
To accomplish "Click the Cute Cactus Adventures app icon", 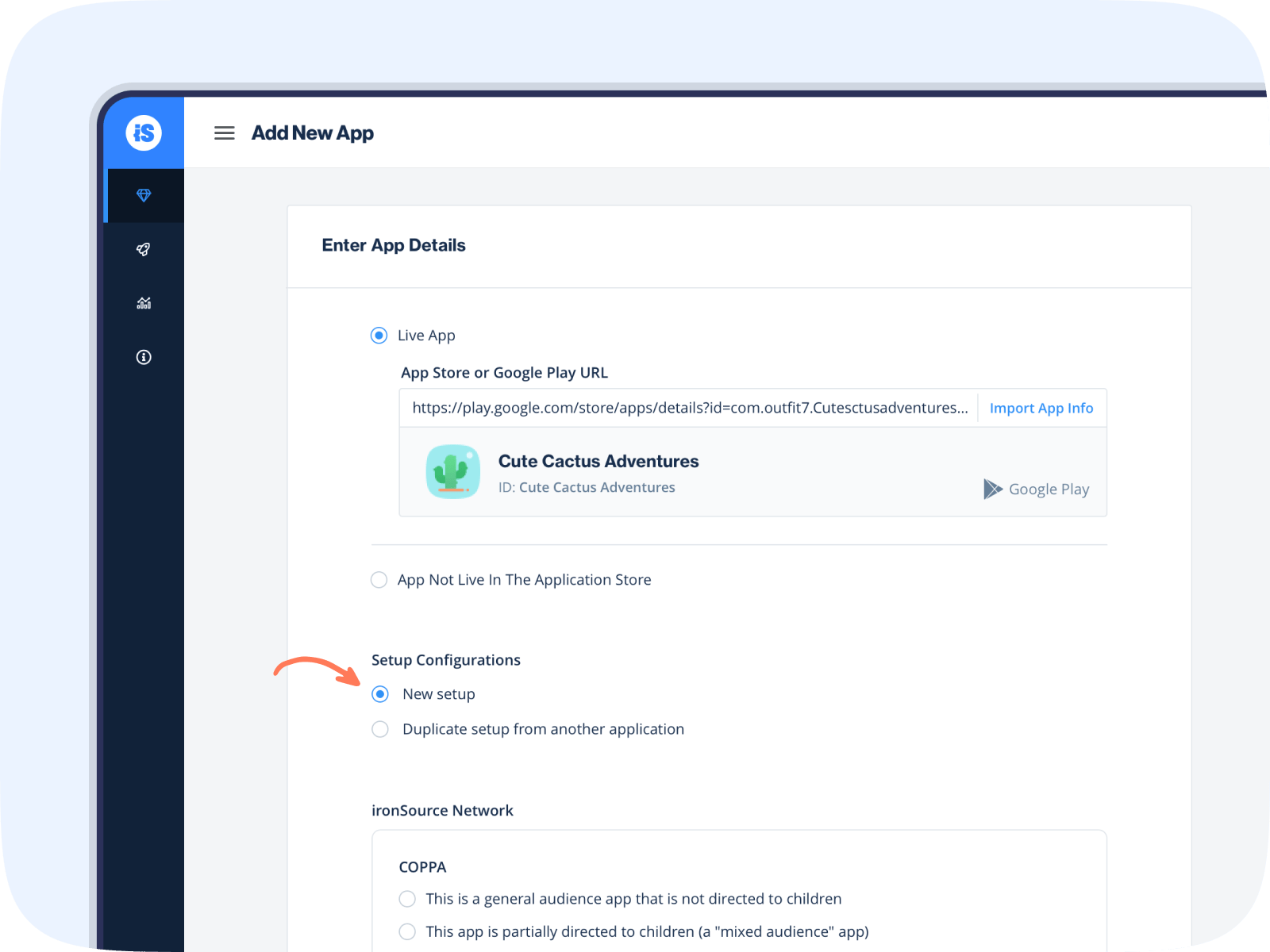I will pyautogui.click(x=453, y=471).
